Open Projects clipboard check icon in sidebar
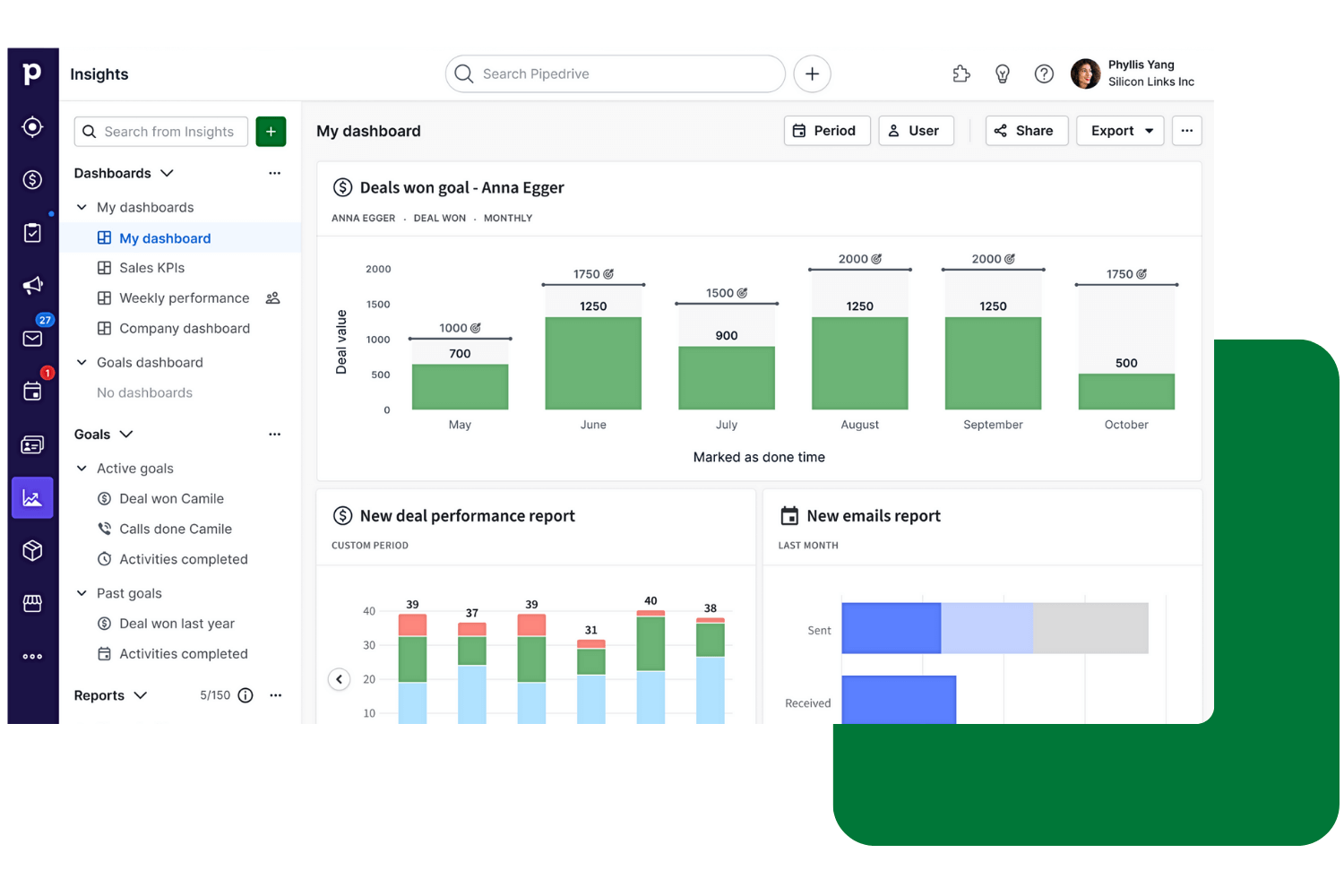This screenshot has width=1344, height=896. (32, 233)
